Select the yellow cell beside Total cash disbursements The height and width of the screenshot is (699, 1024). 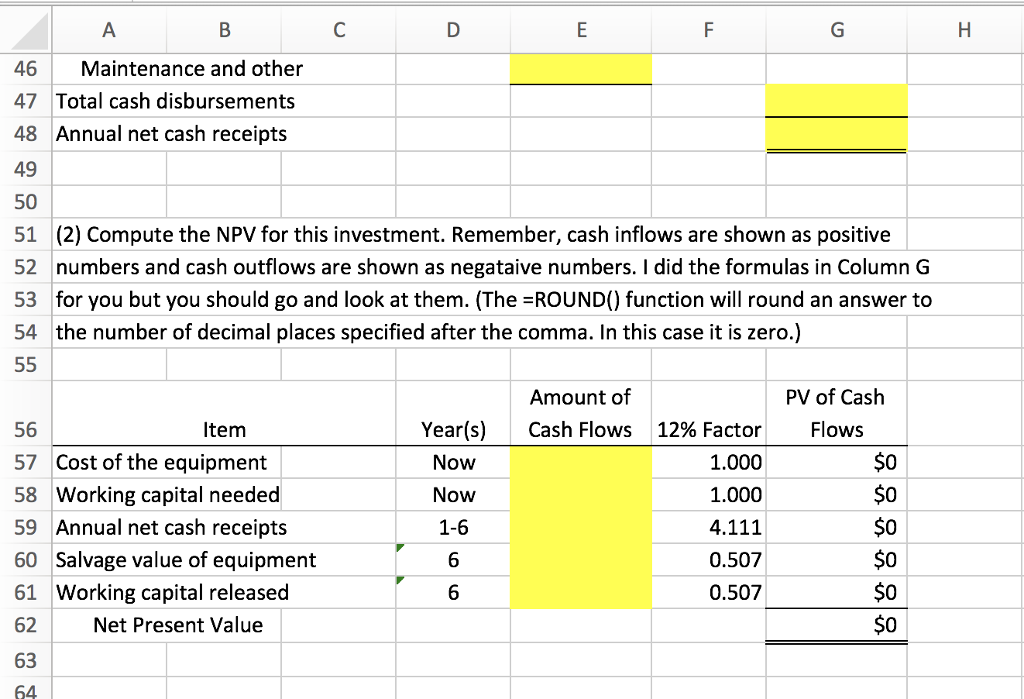(835, 101)
